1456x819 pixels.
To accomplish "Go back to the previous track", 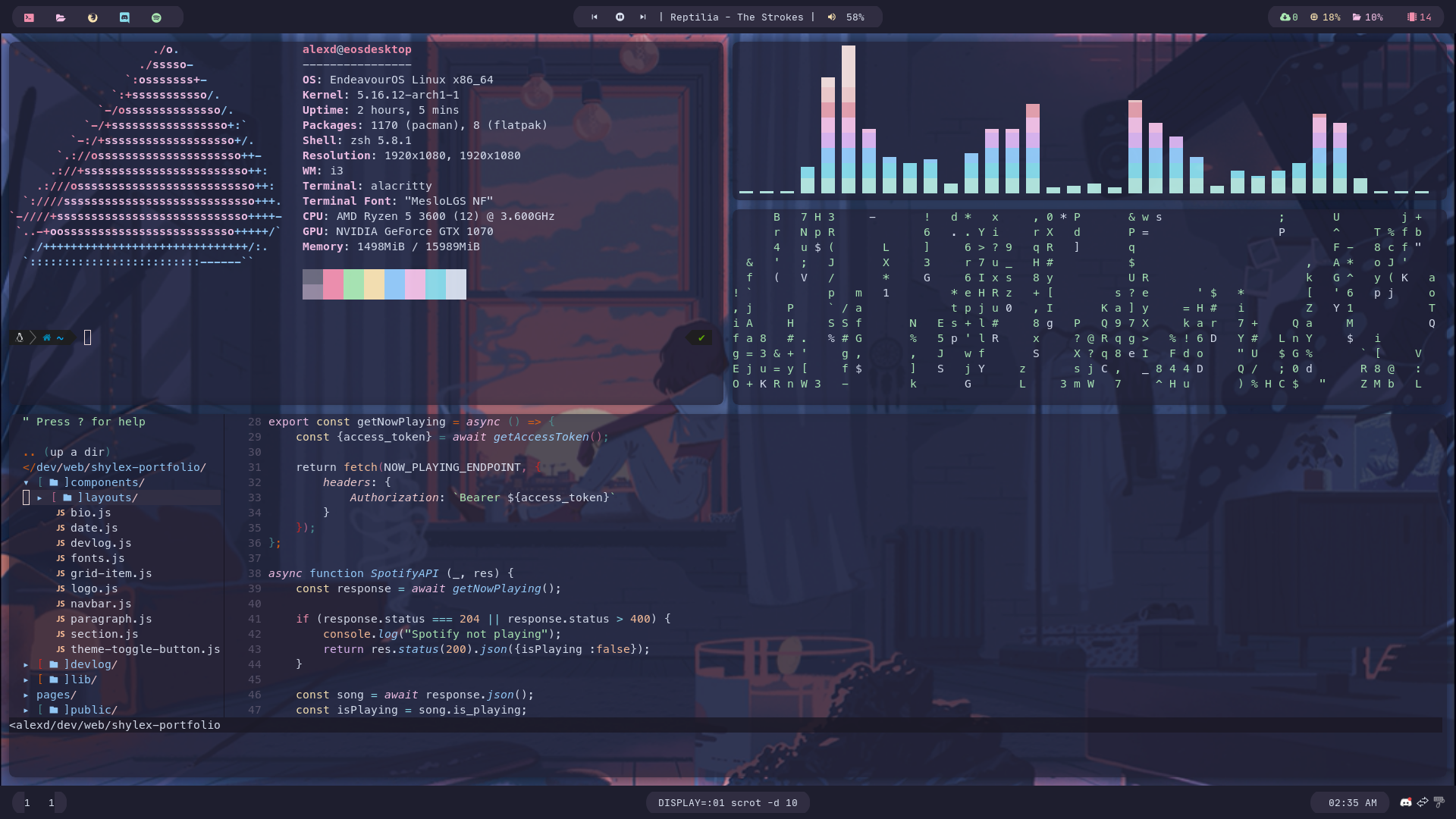I will tap(595, 17).
